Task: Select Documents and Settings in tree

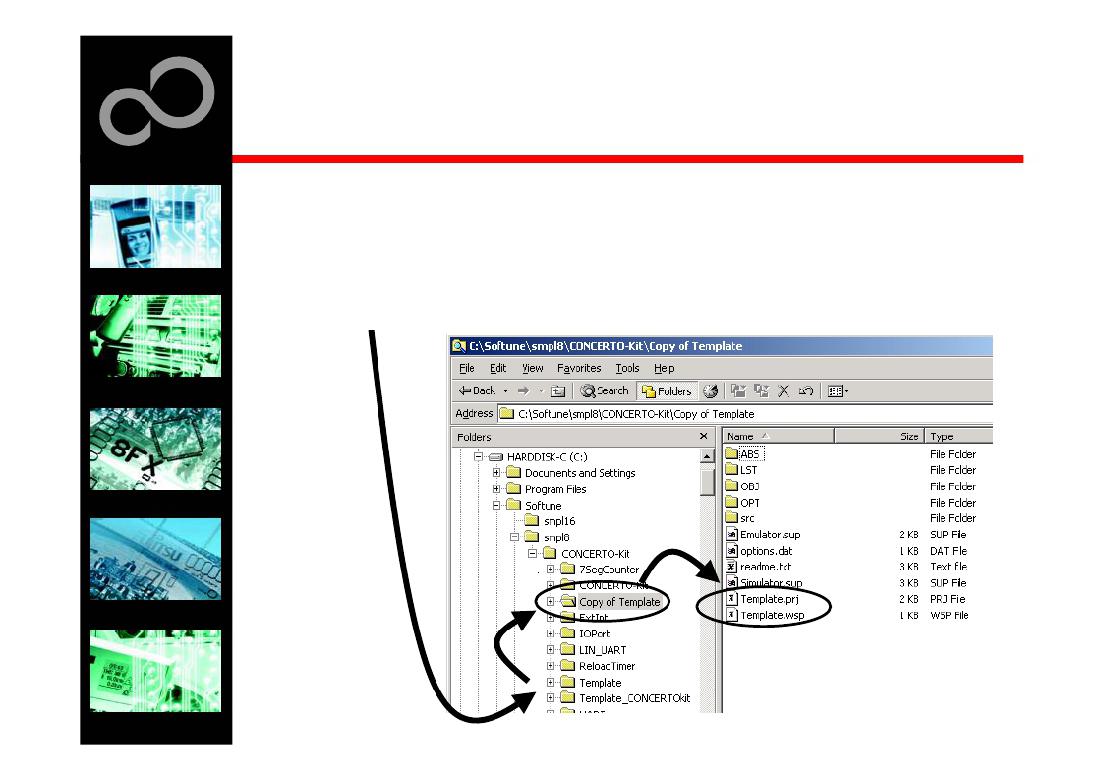Action: point(579,472)
